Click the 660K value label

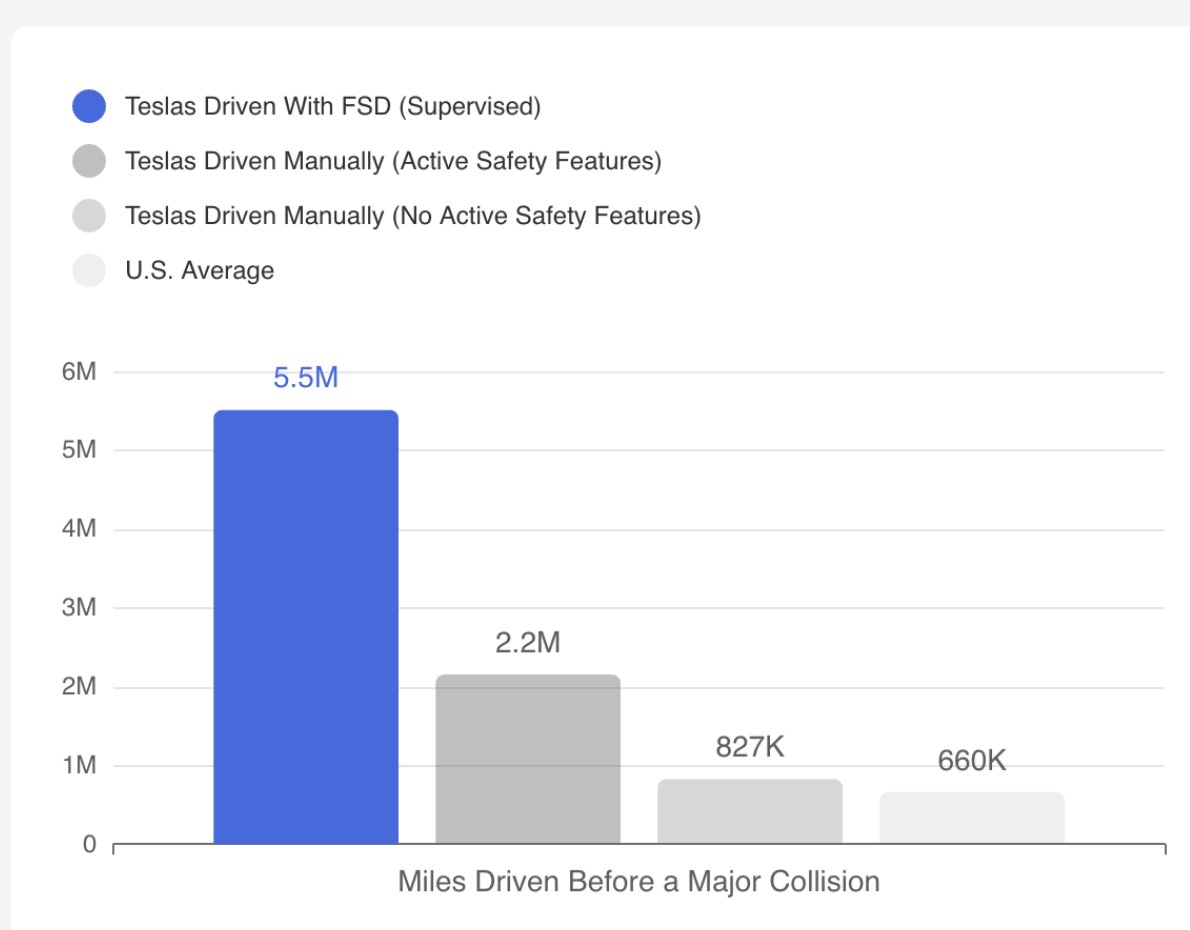972,761
